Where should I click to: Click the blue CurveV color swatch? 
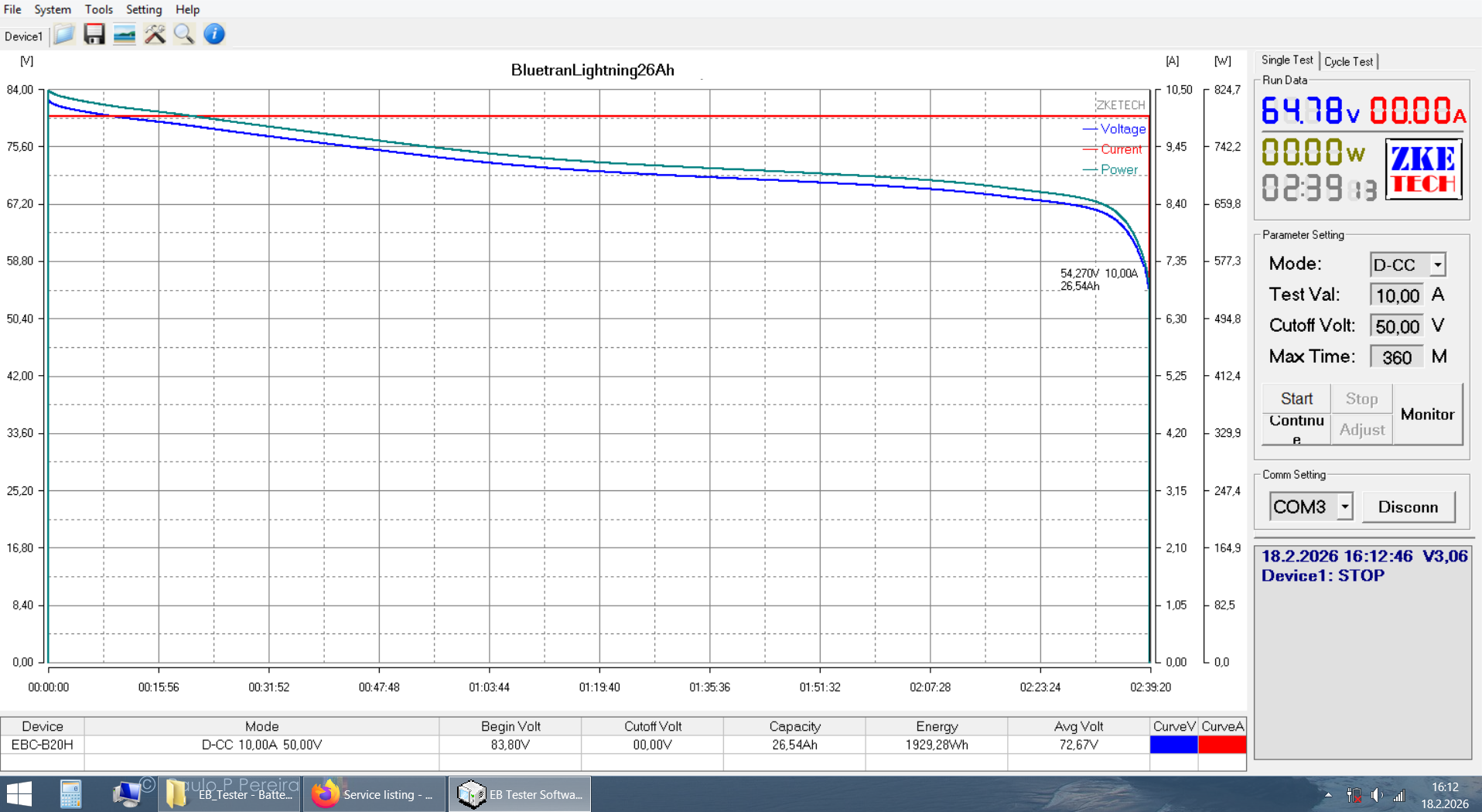point(1173,745)
